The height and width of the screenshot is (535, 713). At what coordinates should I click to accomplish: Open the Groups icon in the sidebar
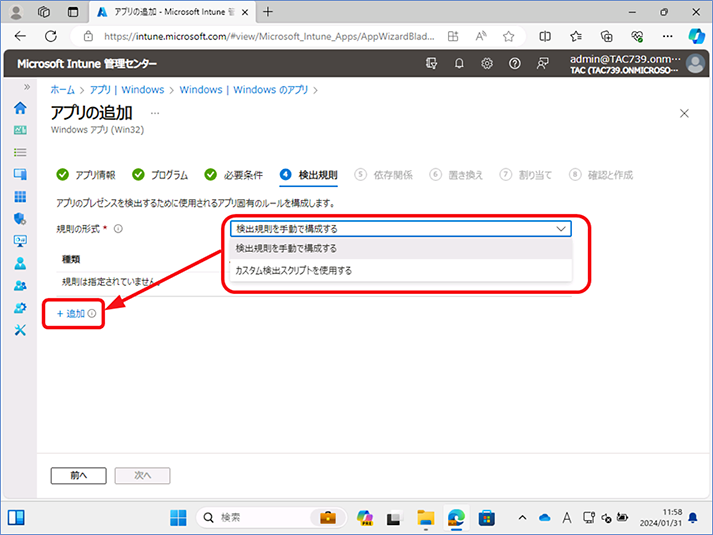(x=20, y=285)
